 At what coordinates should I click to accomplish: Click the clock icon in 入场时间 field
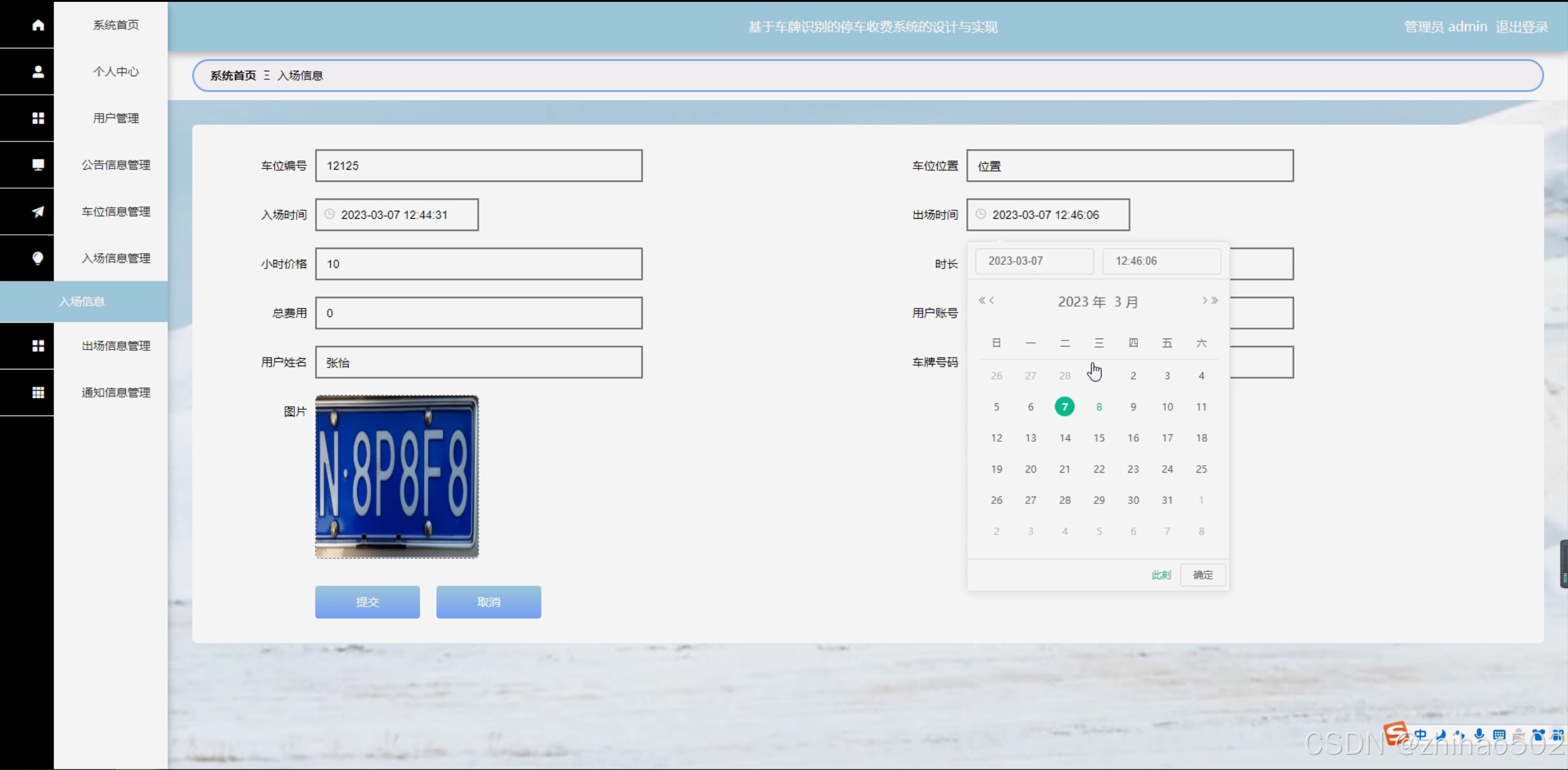point(330,214)
